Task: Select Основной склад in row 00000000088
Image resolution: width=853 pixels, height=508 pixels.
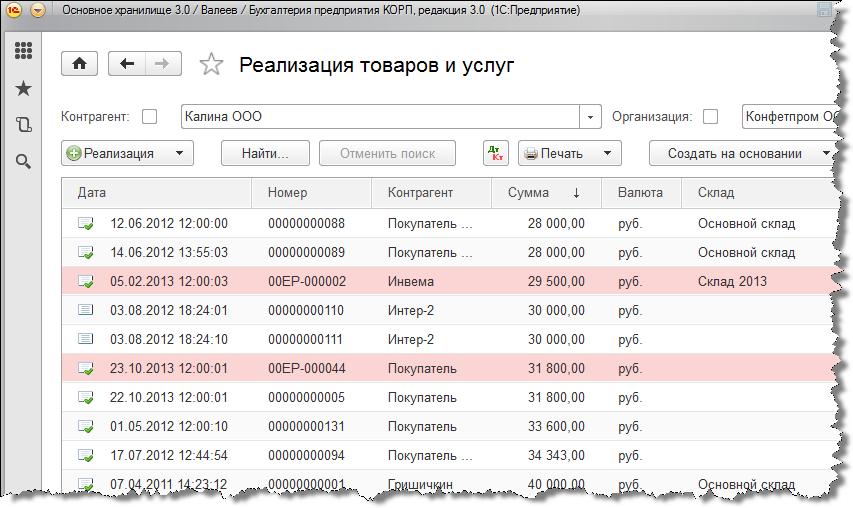Action: (746, 224)
